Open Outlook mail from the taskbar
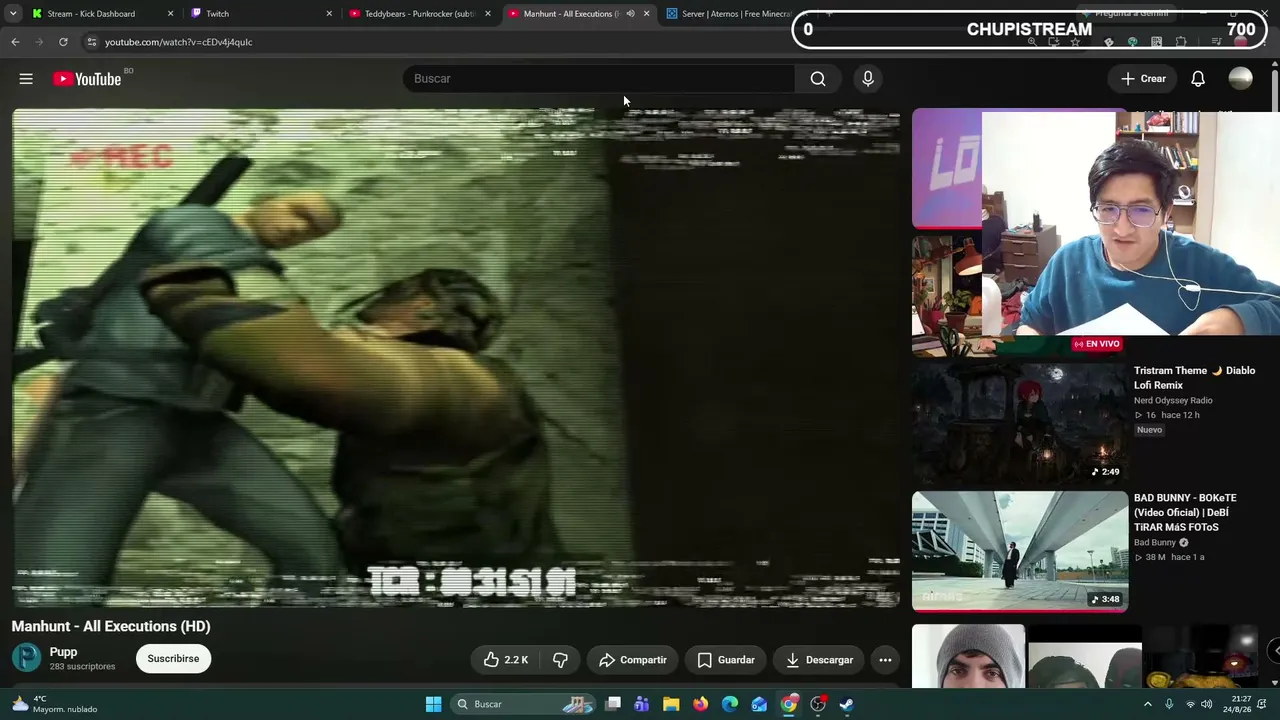This screenshot has height=720, width=1280. click(759, 704)
